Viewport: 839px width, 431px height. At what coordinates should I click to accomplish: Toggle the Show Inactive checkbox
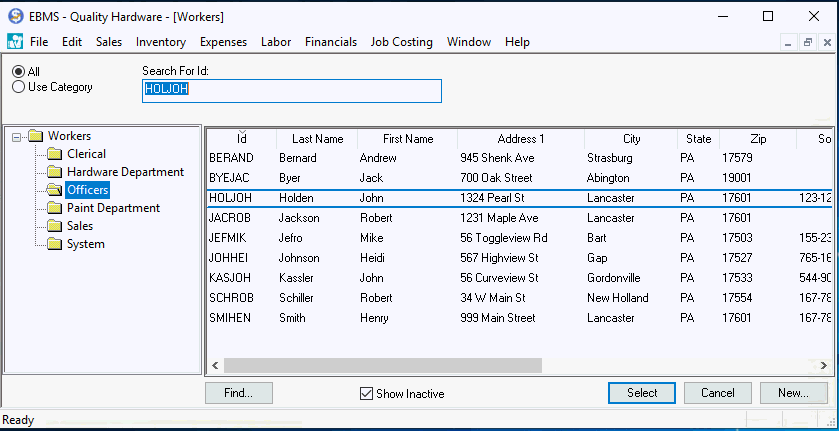pyautogui.click(x=366, y=393)
